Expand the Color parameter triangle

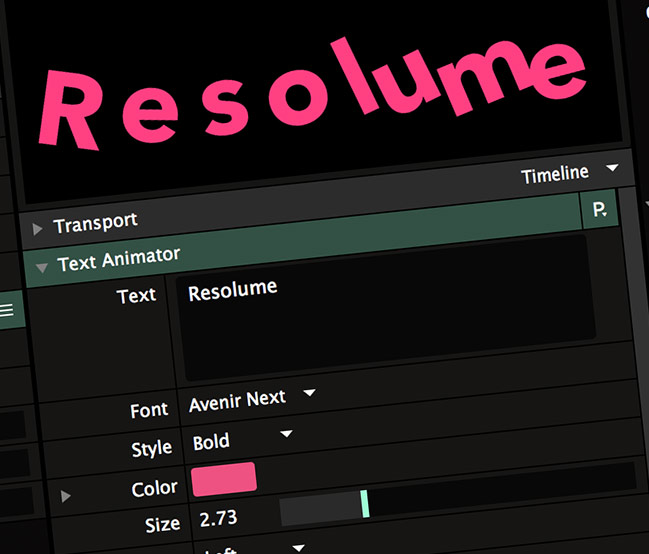click(x=65, y=496)
